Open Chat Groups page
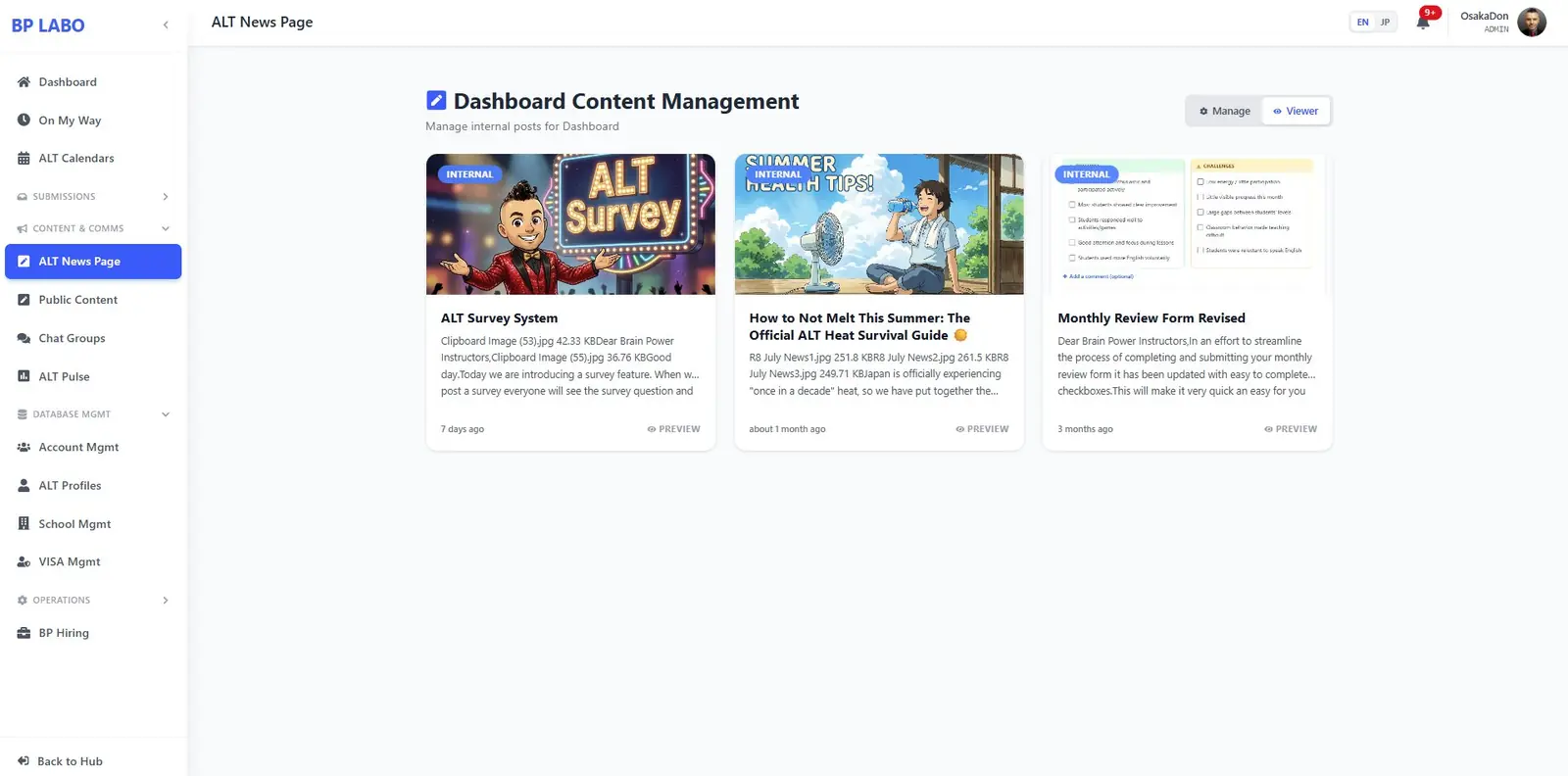1568x776 pixels. (93, 338)
